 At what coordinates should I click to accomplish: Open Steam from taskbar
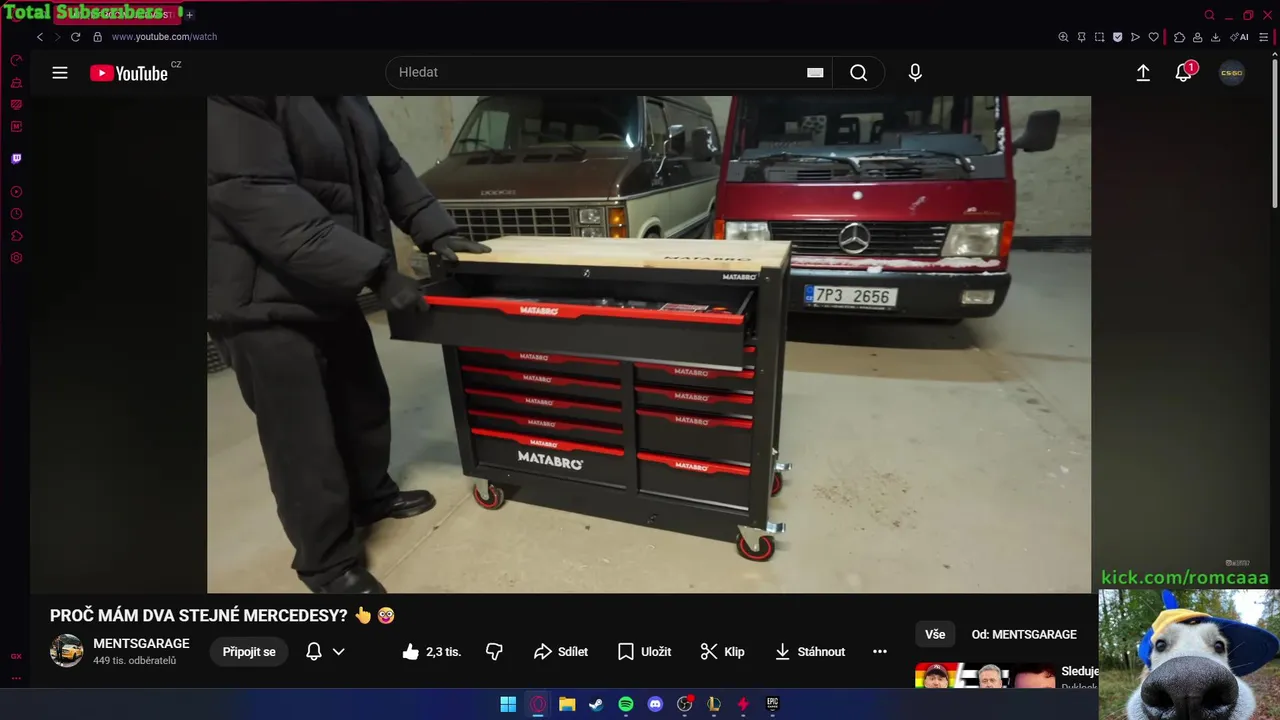[x=596, y=704]
